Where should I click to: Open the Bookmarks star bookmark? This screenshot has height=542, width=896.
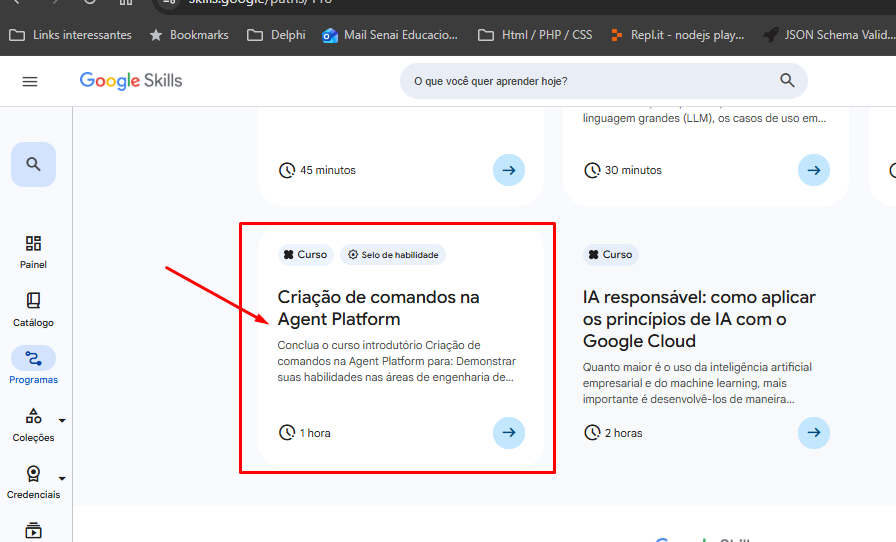tap(189, 35)
